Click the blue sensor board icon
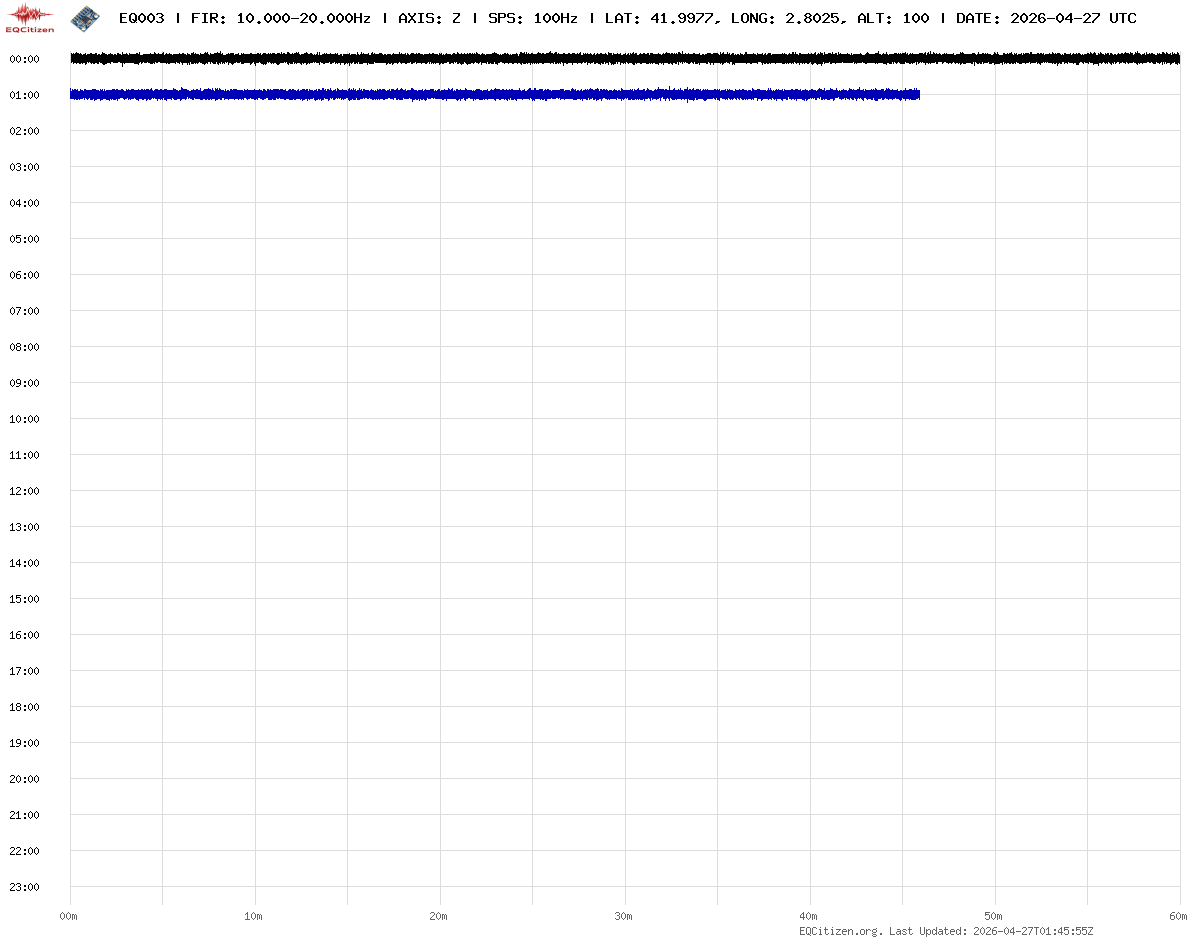 pyautogui.click(x=85, y=17)
